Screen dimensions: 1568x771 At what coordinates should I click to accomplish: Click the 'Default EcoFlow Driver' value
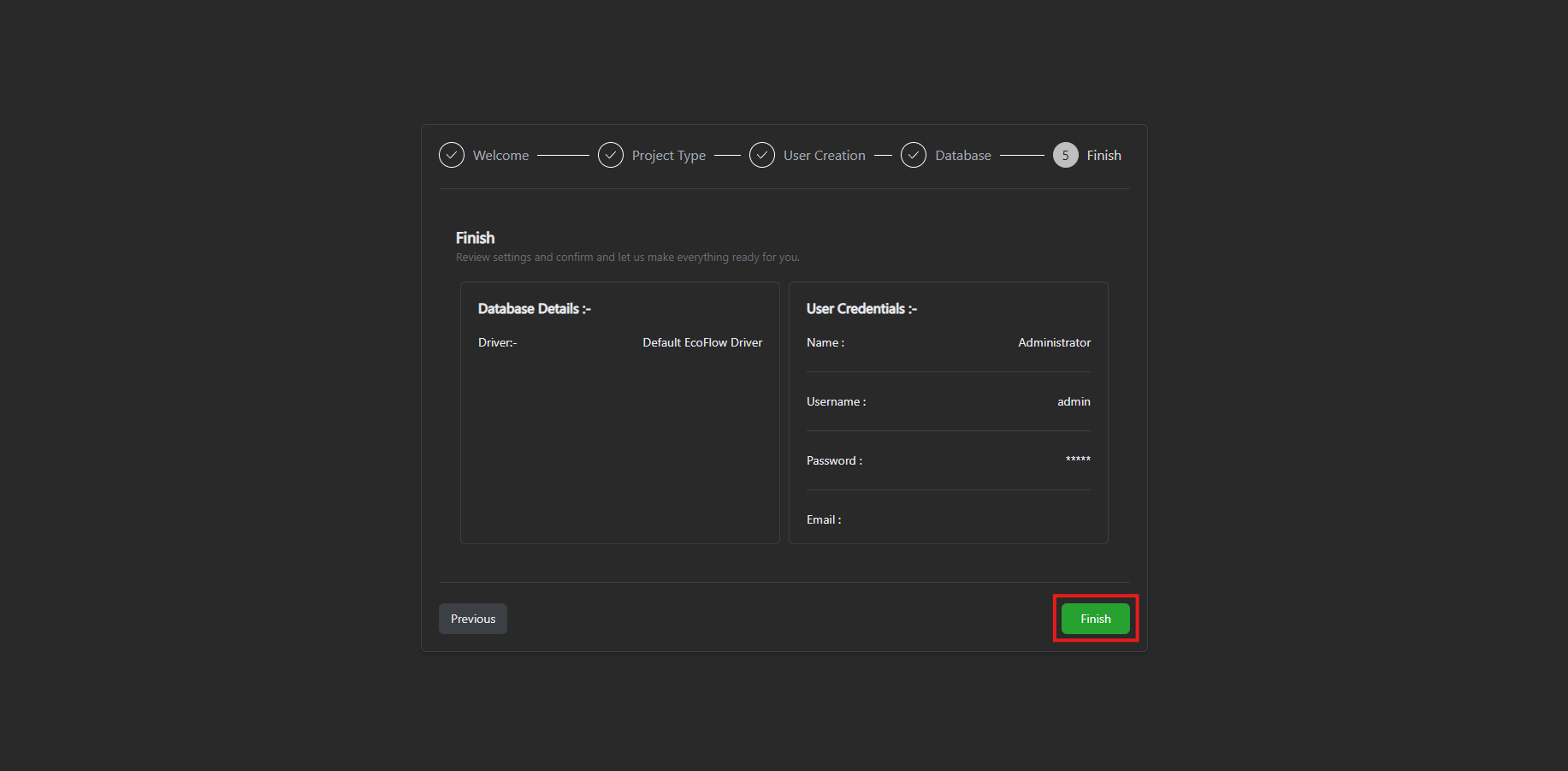pos(702,342)
